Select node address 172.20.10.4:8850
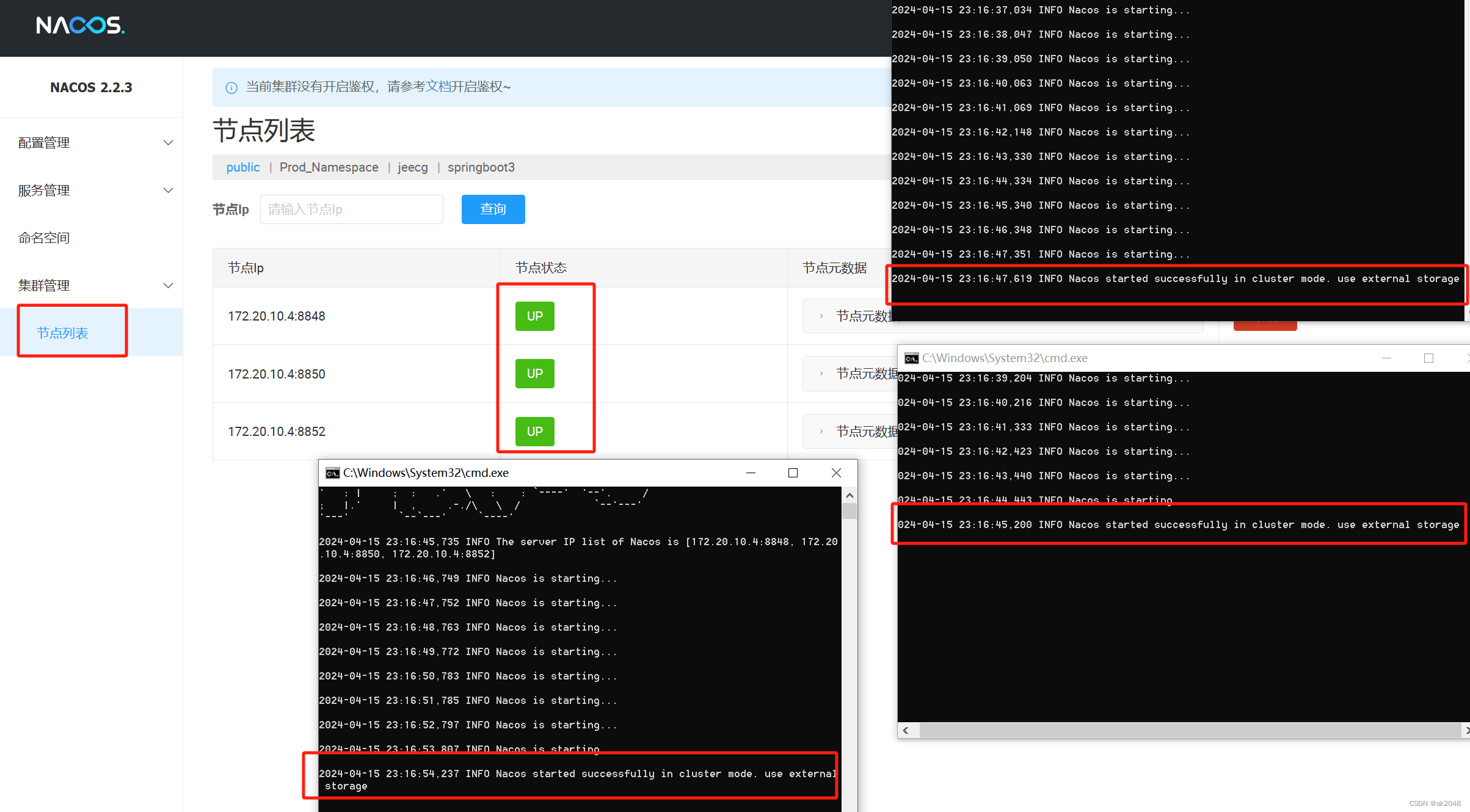The image size is (1470, 812). (277, 374)
